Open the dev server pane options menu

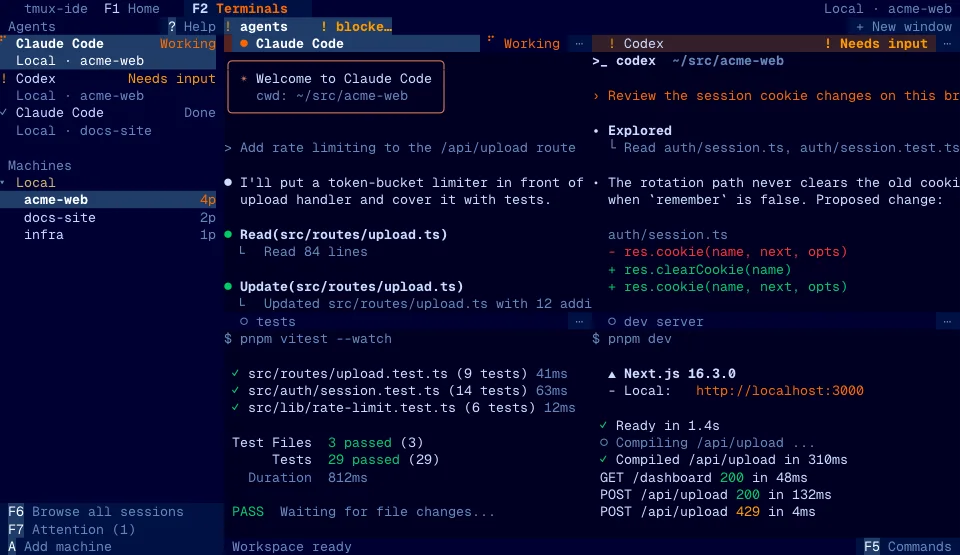[x=947, y=322]
